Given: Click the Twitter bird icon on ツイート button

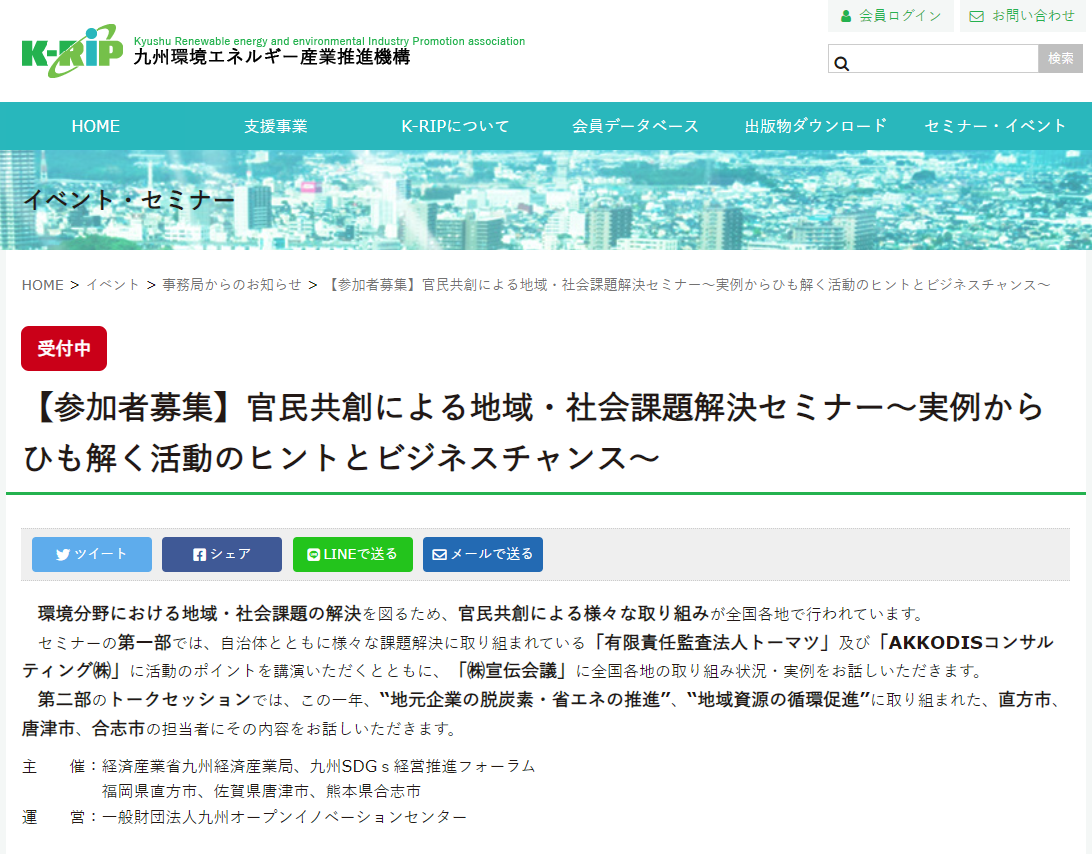Looking at the screenshot, I should pyautogui.click(x=64, y=554).
